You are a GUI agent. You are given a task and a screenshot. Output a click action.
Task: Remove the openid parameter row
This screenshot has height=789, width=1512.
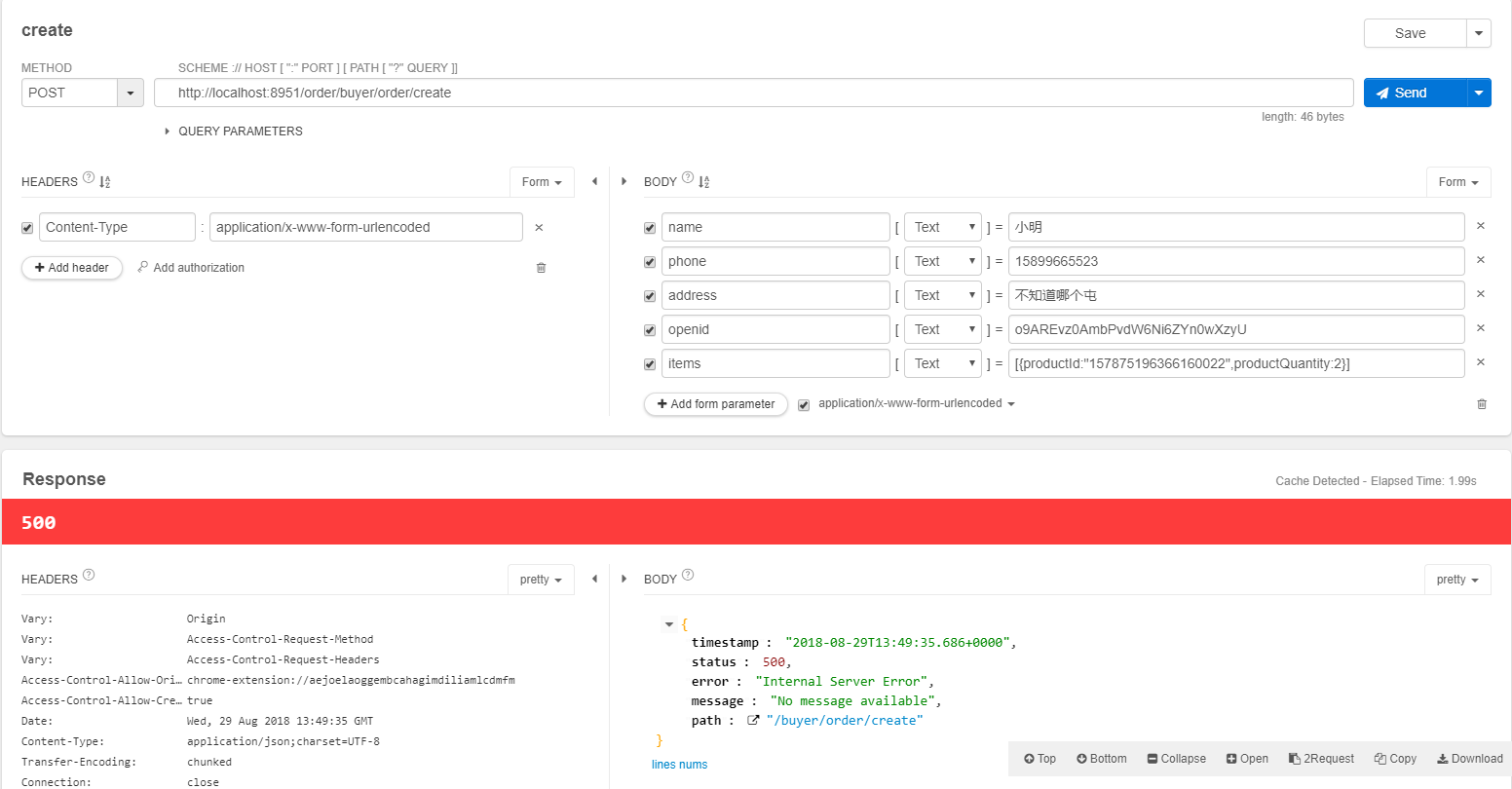coord(1481,328)
